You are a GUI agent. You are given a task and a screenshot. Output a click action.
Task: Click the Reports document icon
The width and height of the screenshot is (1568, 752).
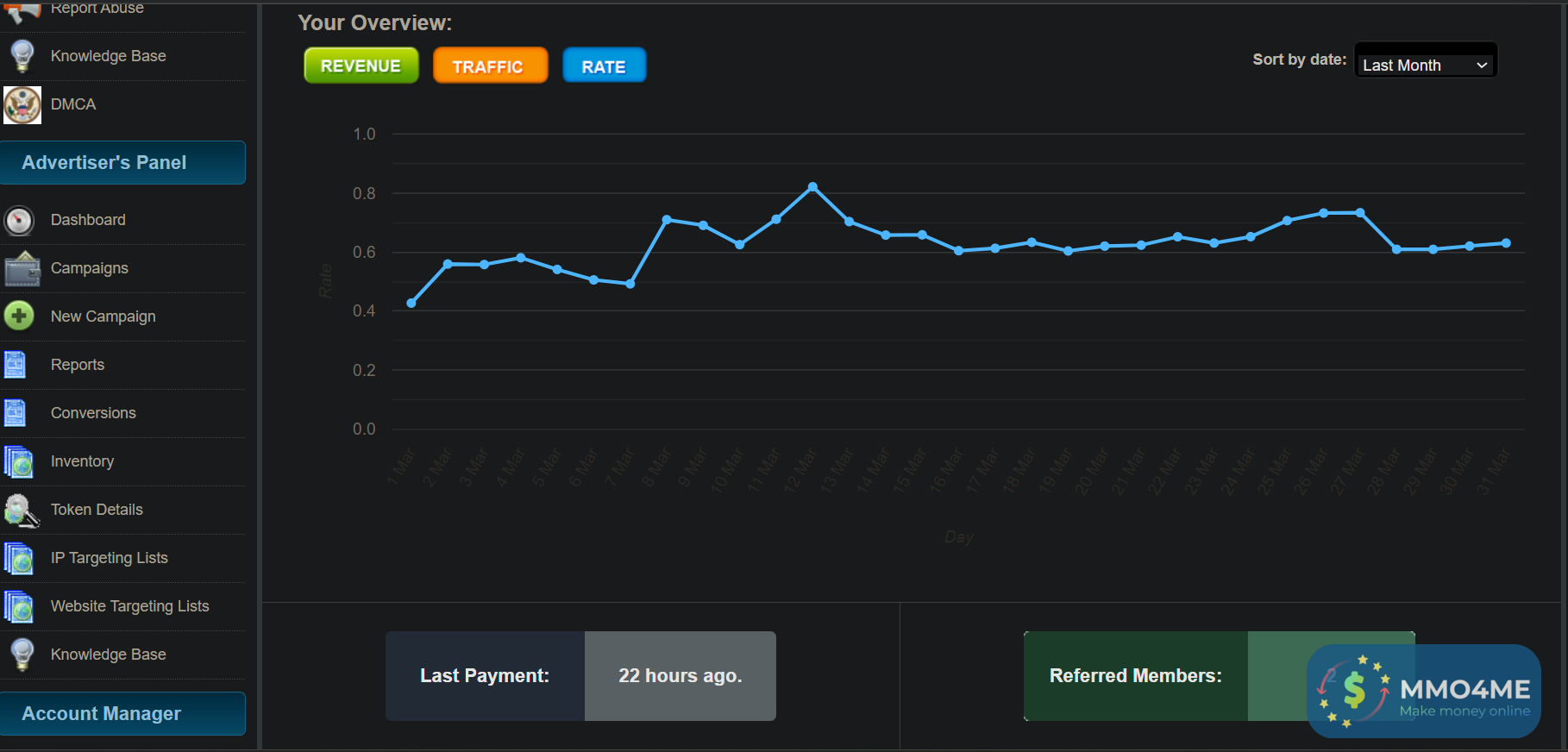pos(16,365)
